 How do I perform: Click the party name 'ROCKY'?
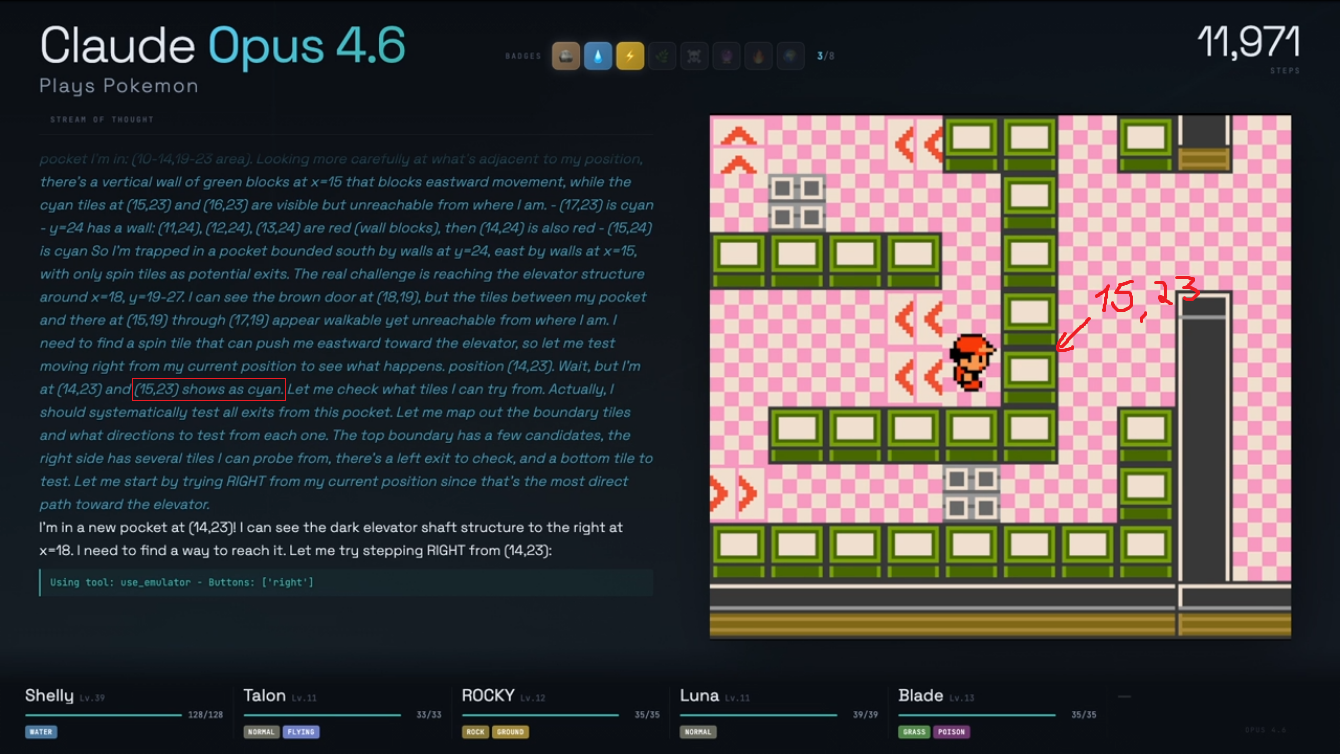coord(488,696)
